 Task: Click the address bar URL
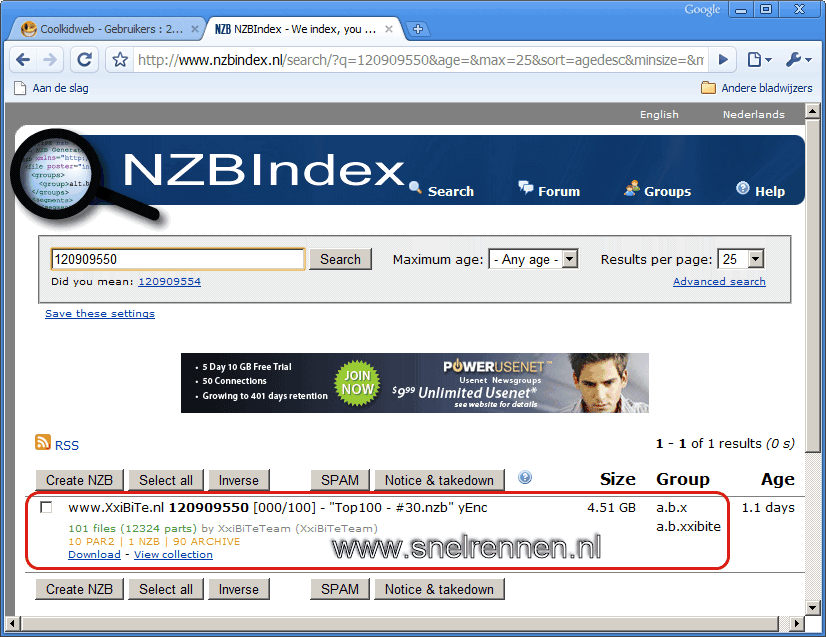click(420, 60)
